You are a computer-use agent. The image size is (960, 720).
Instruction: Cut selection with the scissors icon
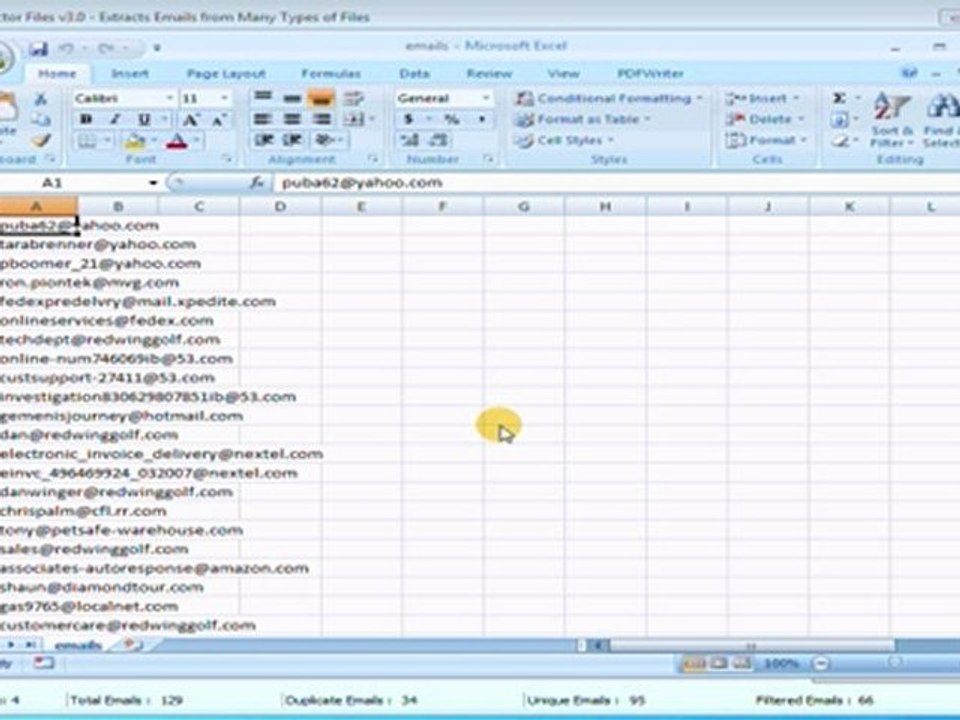[x=40, y=99]
